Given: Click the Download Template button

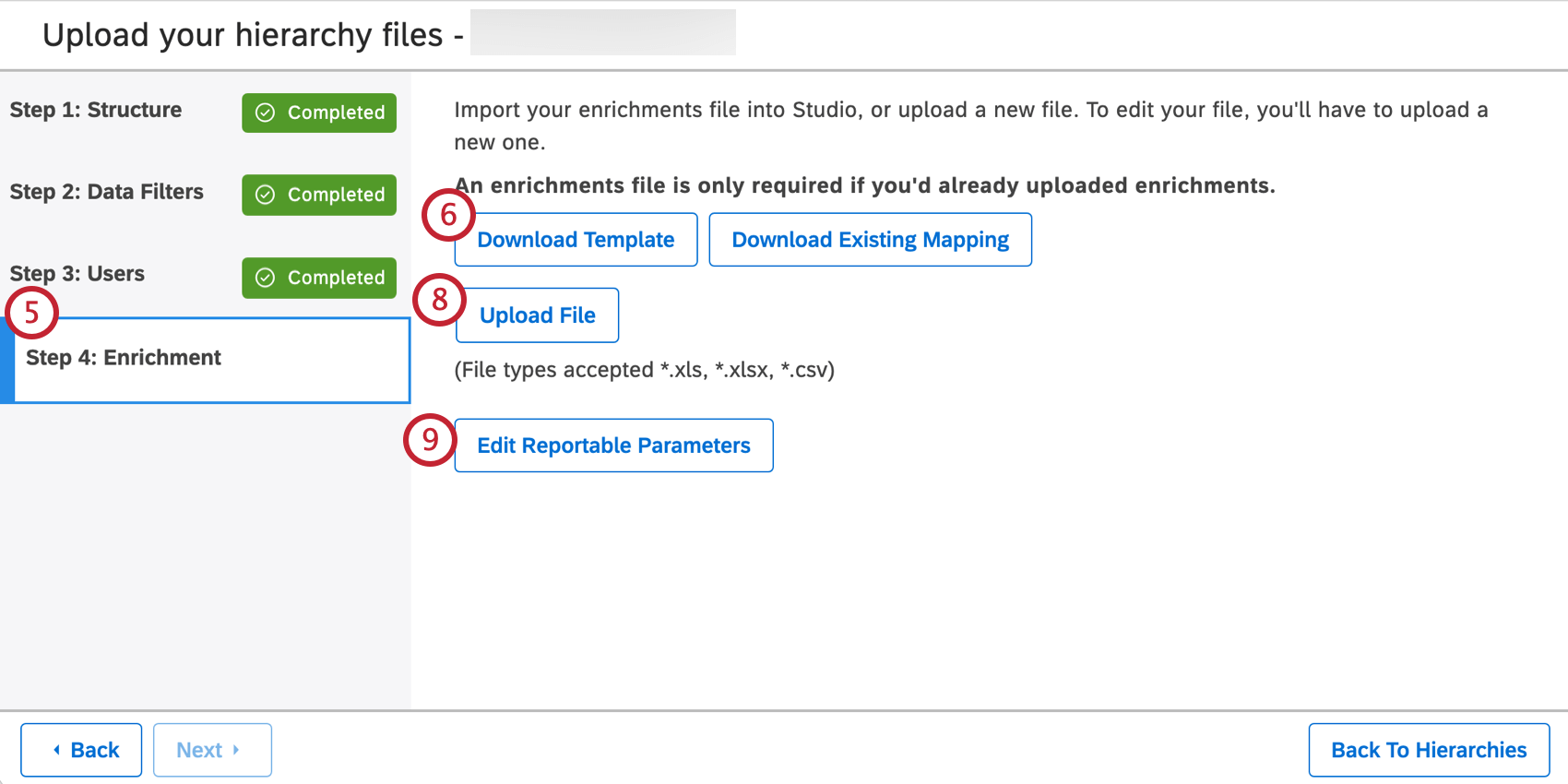Looking at the screenshot, I should 576,240.
